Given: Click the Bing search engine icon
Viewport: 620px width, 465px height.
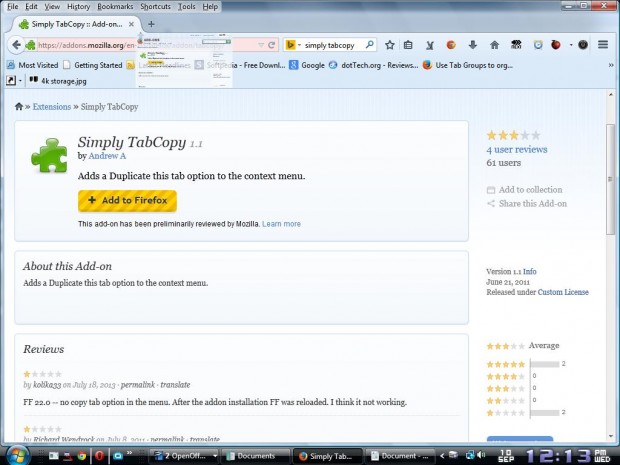Looking at the screenshot, I should pos(290,45).
